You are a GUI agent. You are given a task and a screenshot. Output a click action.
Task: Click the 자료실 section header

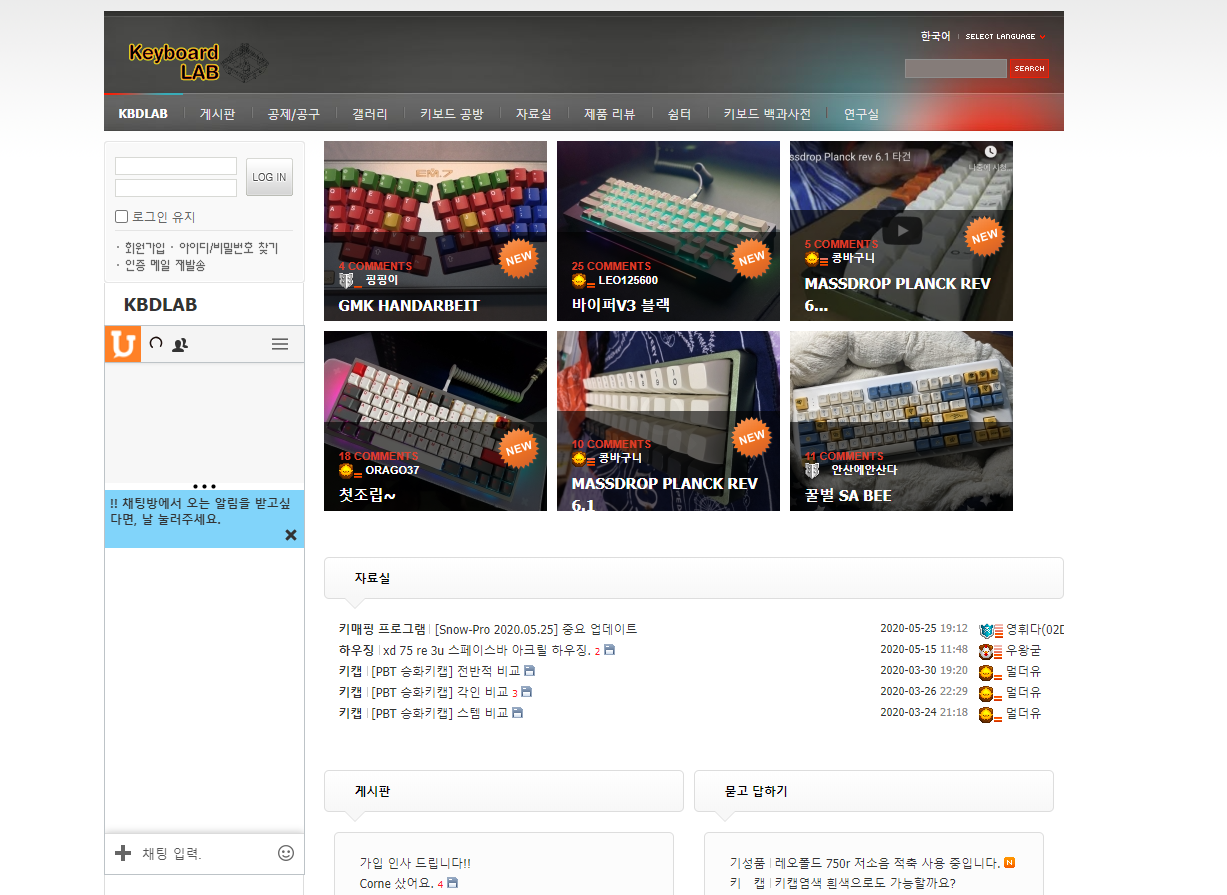click(x=693, y=578)
